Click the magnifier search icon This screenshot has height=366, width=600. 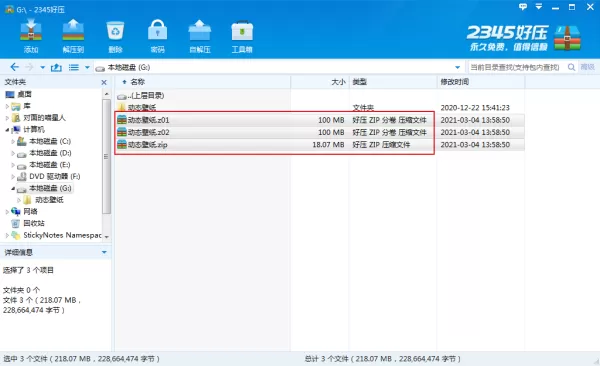pos(571,67)
